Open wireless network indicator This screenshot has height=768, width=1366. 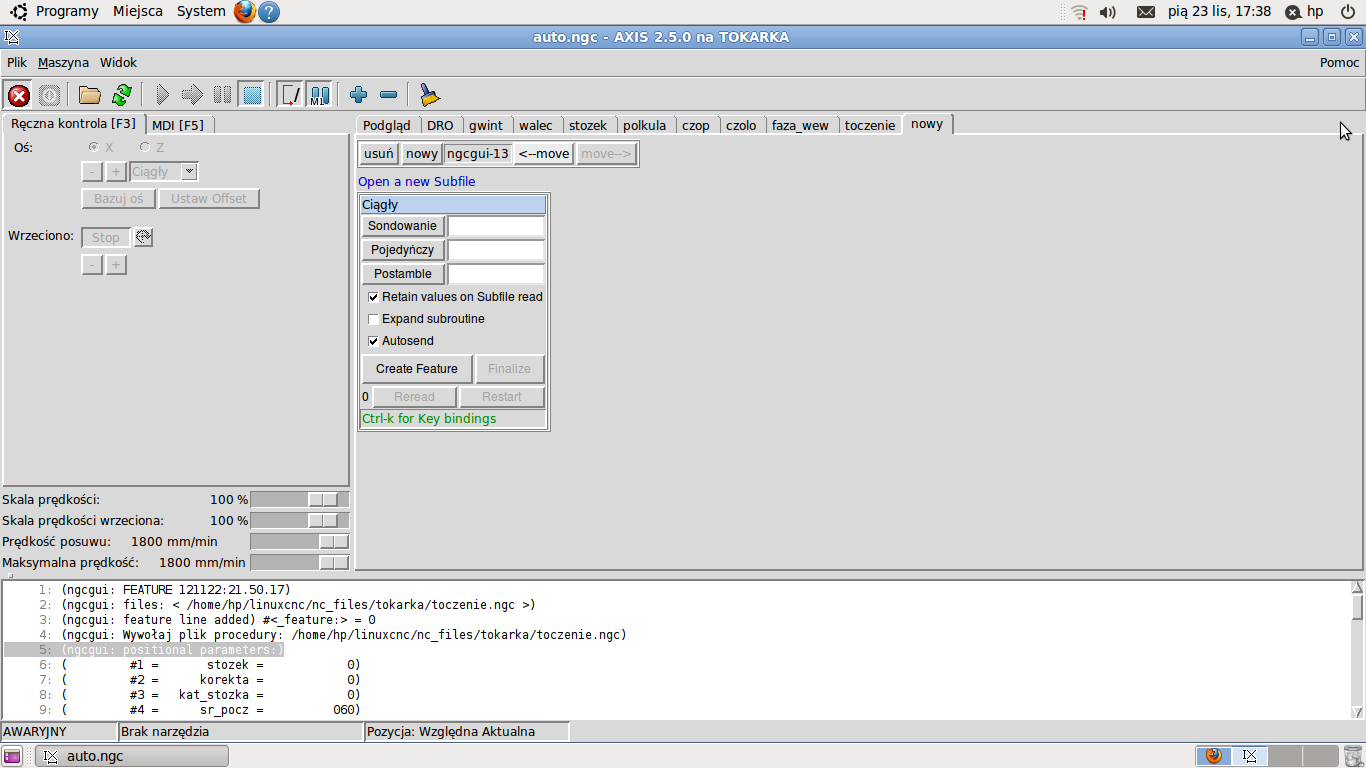click(1079, 12)
